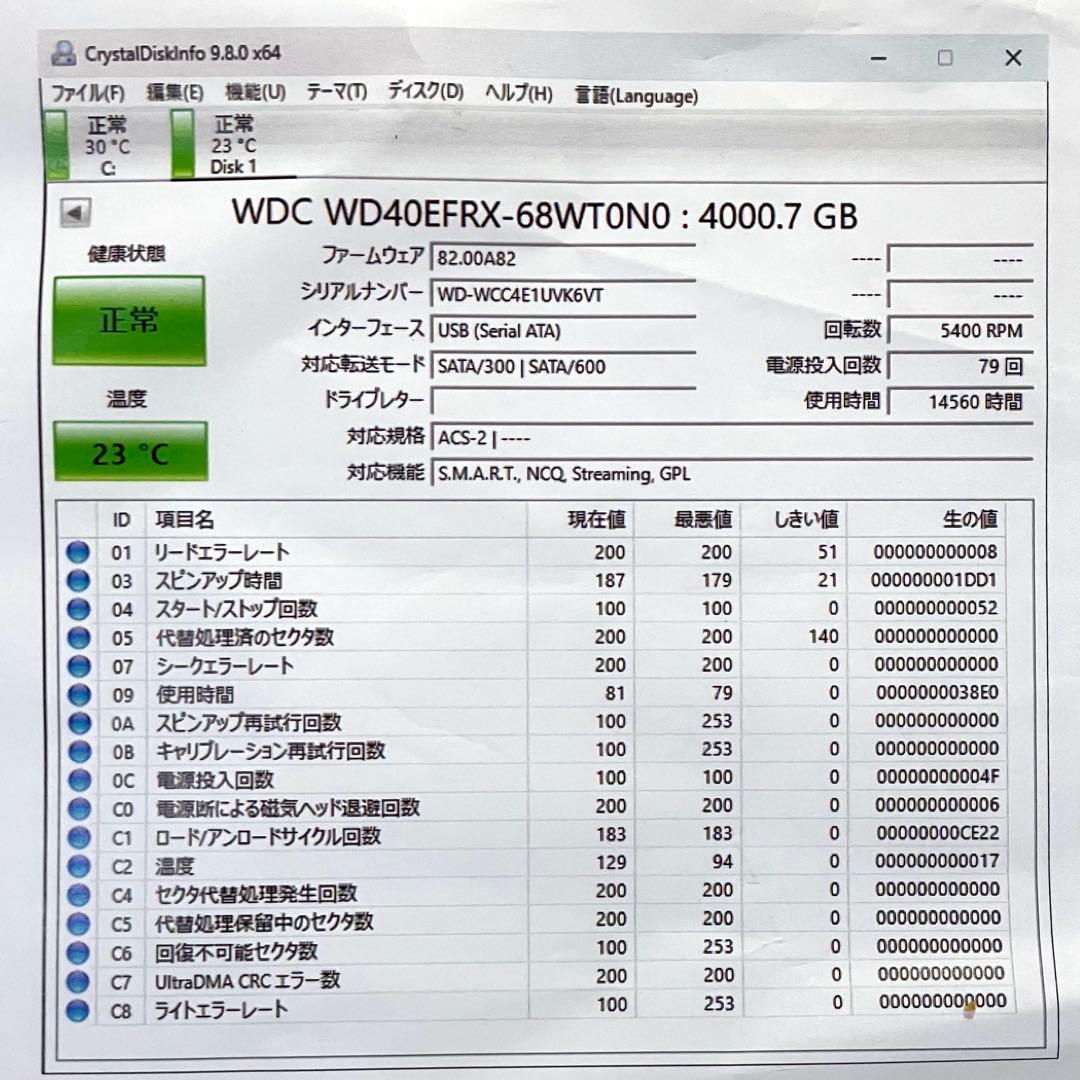Image resolution: width=1080 pixels, height=1080 pixels.
Task: Click the serial number field WD-WCC4E1UVK6VT
Action: click(563, 294)
